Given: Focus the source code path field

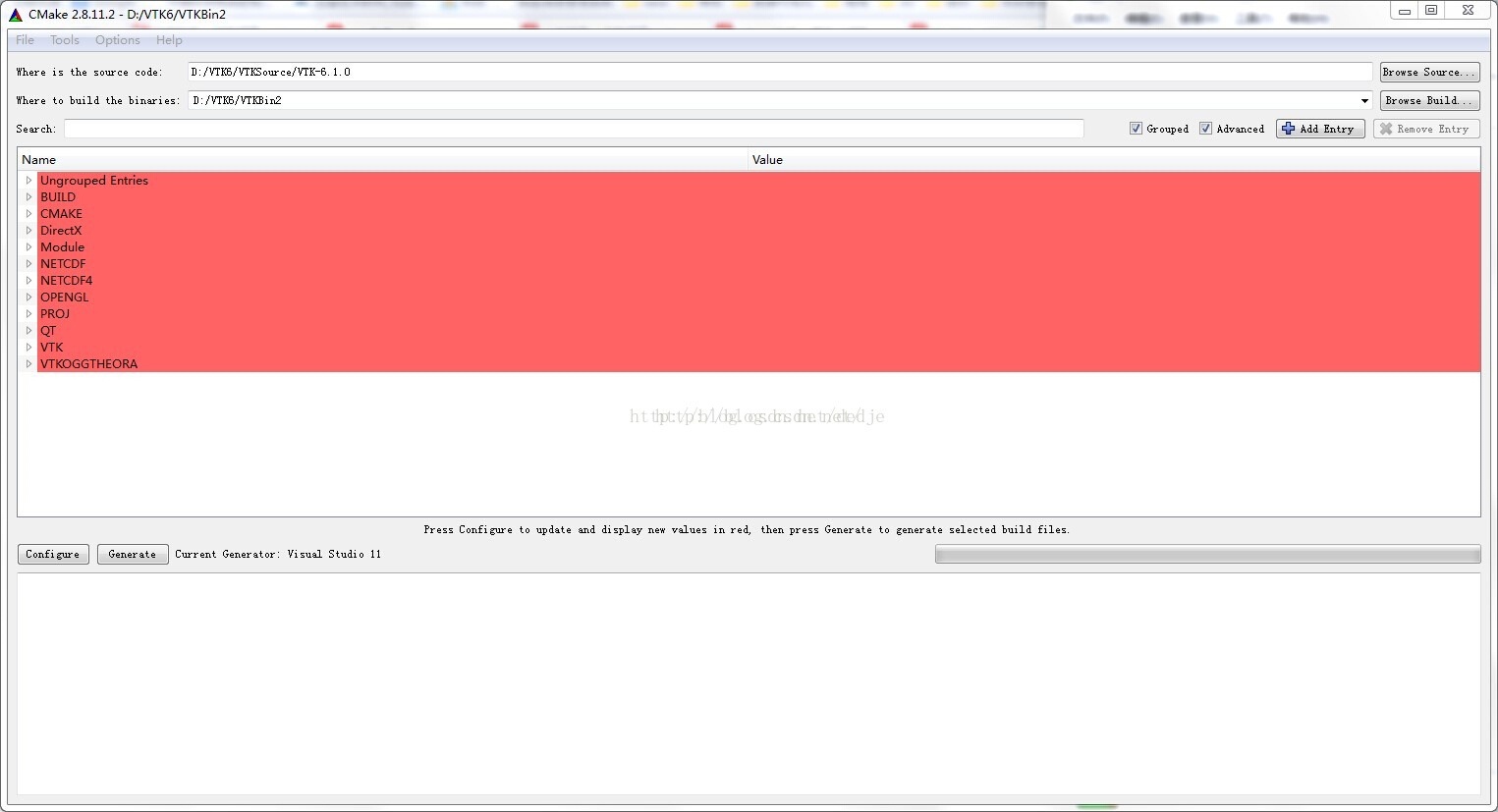Looking at the screenshot, I should [x=780, y=73].
